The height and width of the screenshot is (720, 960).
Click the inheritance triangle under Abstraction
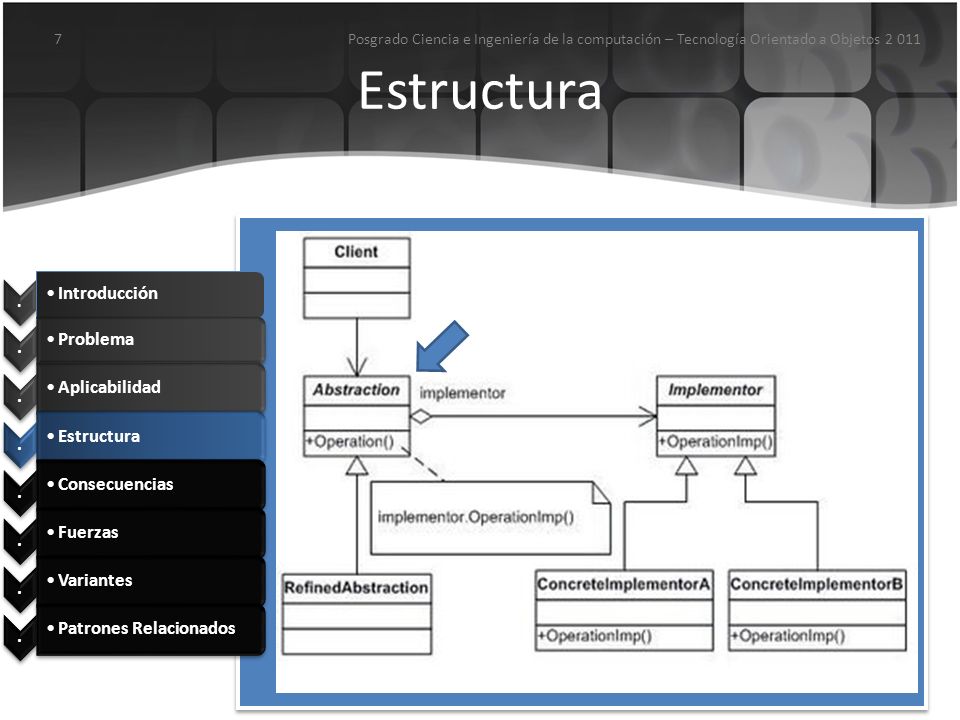click(x=357, y=466)
